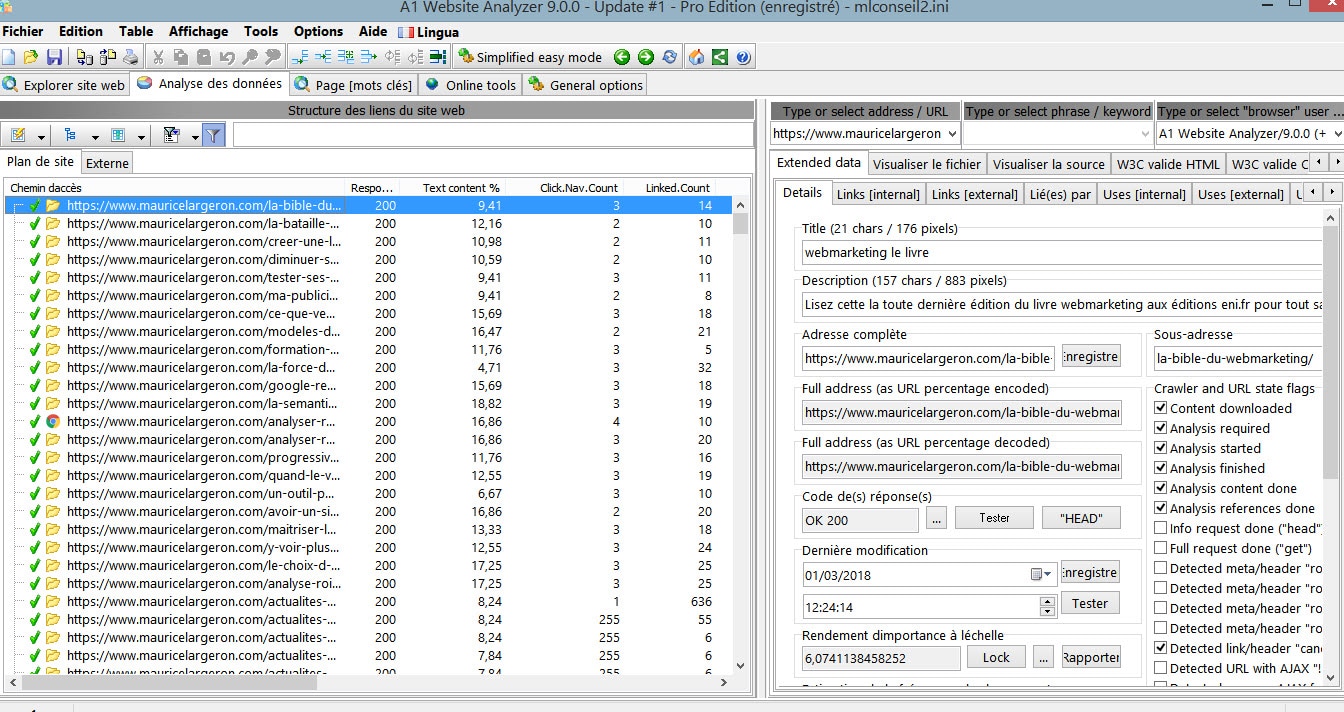Click the quick filter text input box
Image resolution: width=1344 pixels, height=712 pixels.
pos(492,135)
